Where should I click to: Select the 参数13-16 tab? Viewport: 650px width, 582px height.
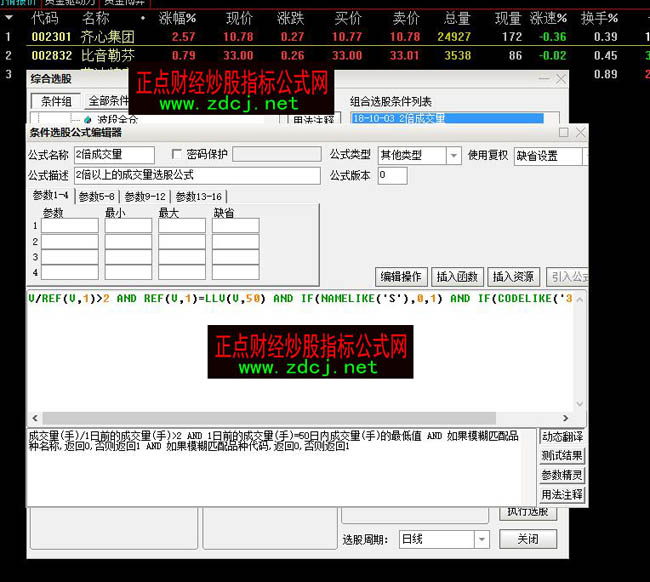199,196
